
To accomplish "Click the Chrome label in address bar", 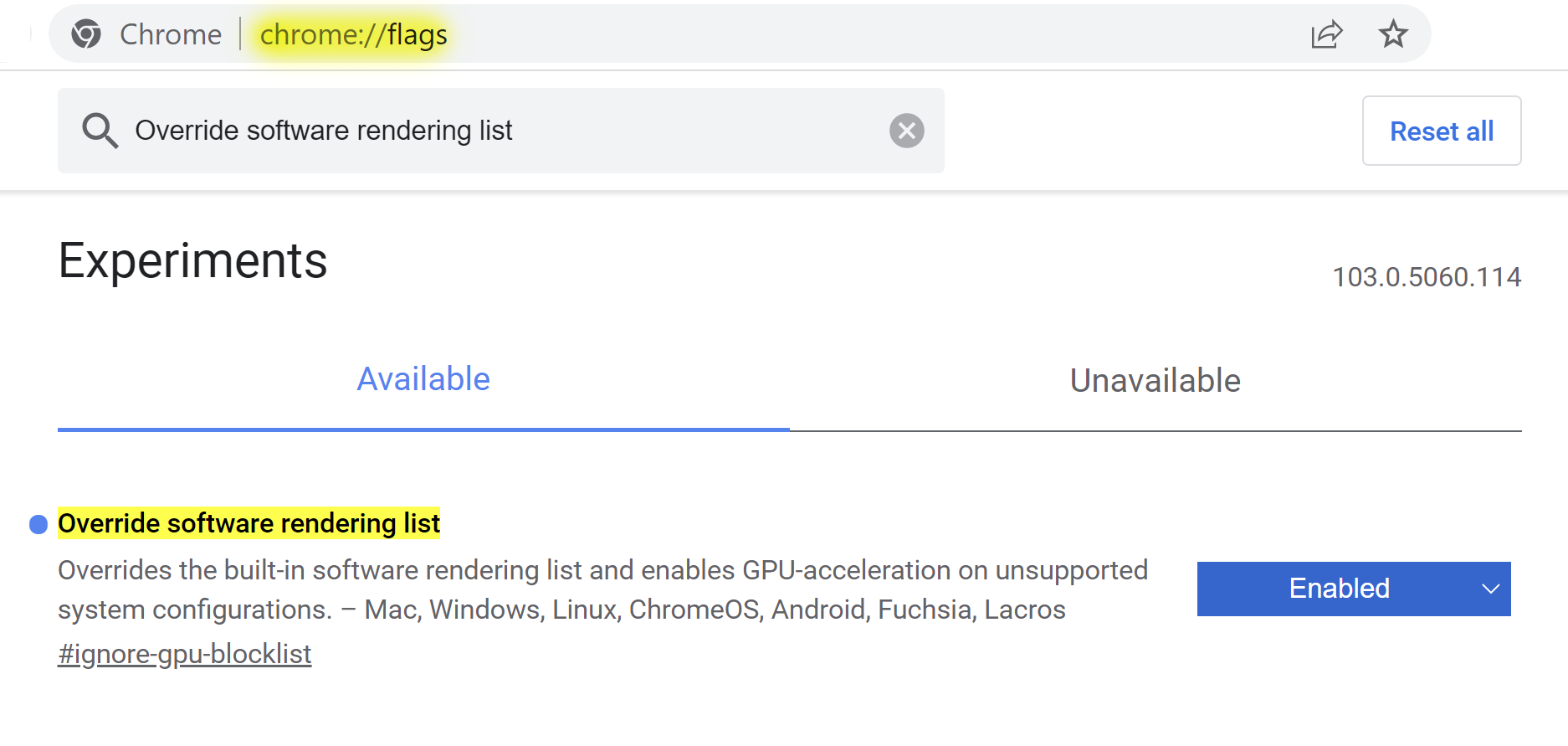I will 171,34.
